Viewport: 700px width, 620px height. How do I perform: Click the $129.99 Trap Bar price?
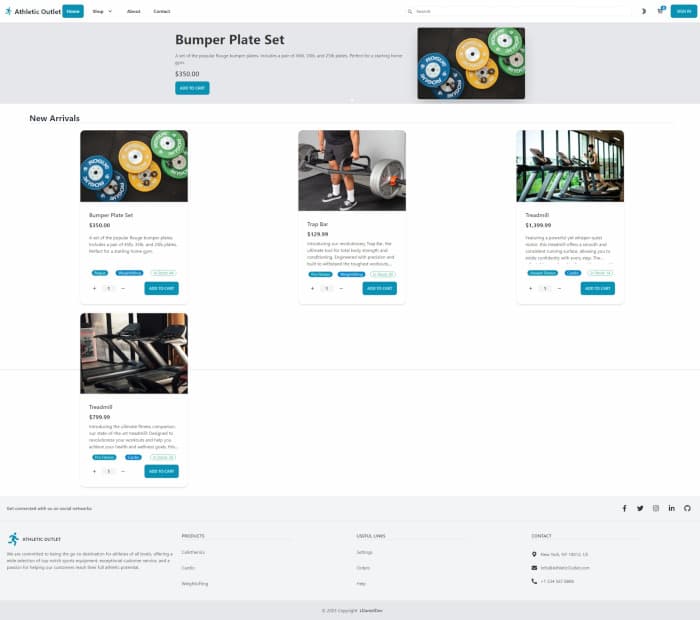click(x=317, y=234)
